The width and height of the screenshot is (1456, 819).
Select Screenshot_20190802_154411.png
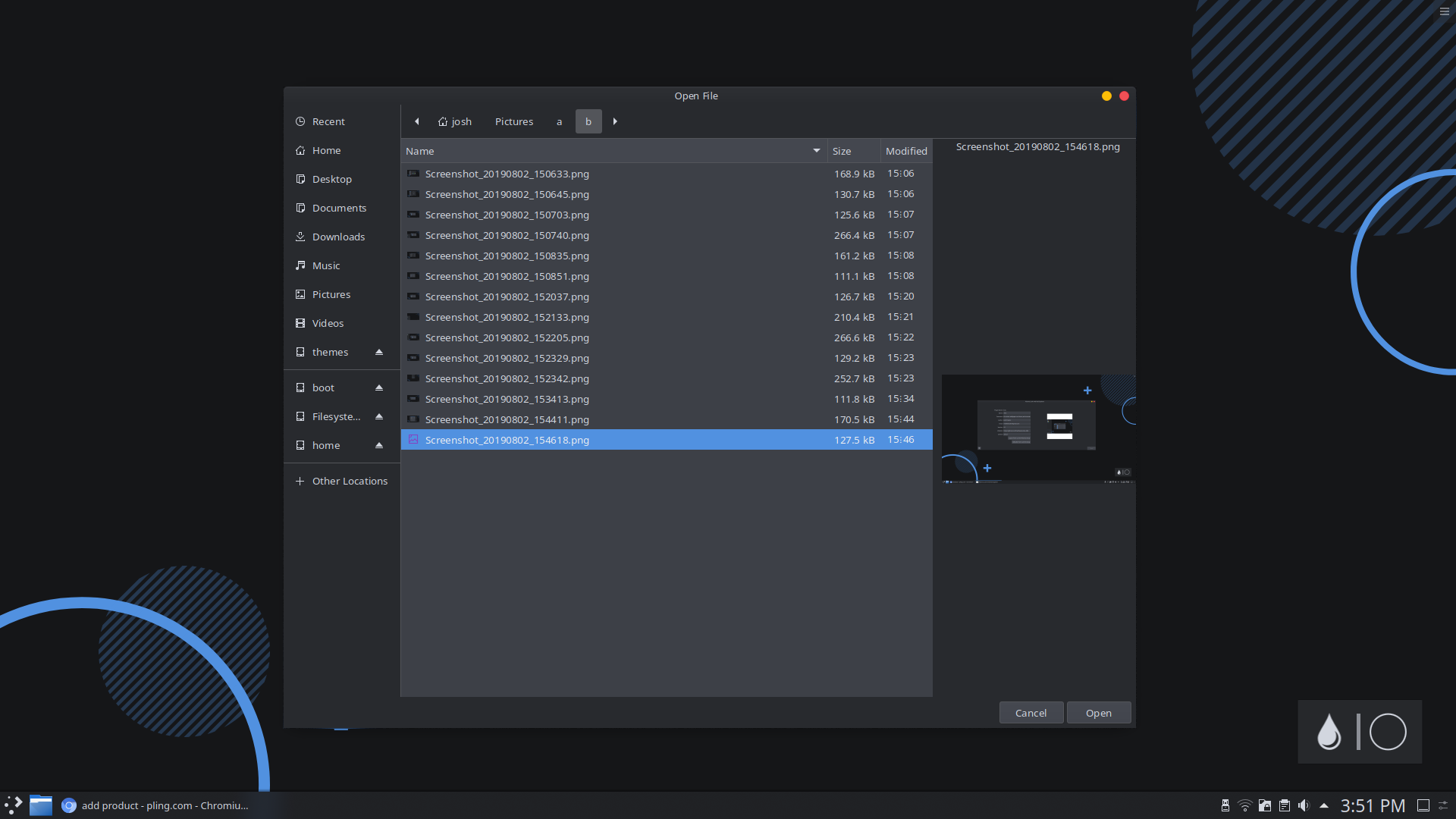(667, 419)
